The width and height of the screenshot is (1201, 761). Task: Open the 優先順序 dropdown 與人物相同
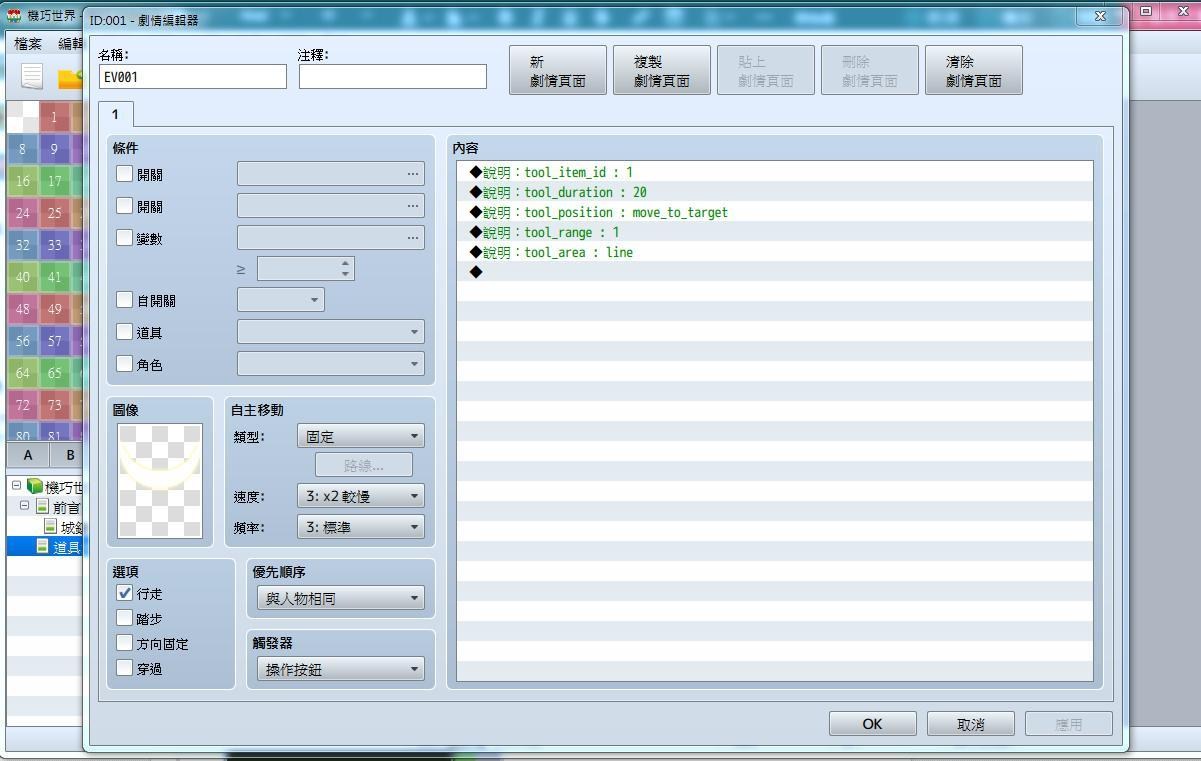pyautogui.click(x=341, y=598)
